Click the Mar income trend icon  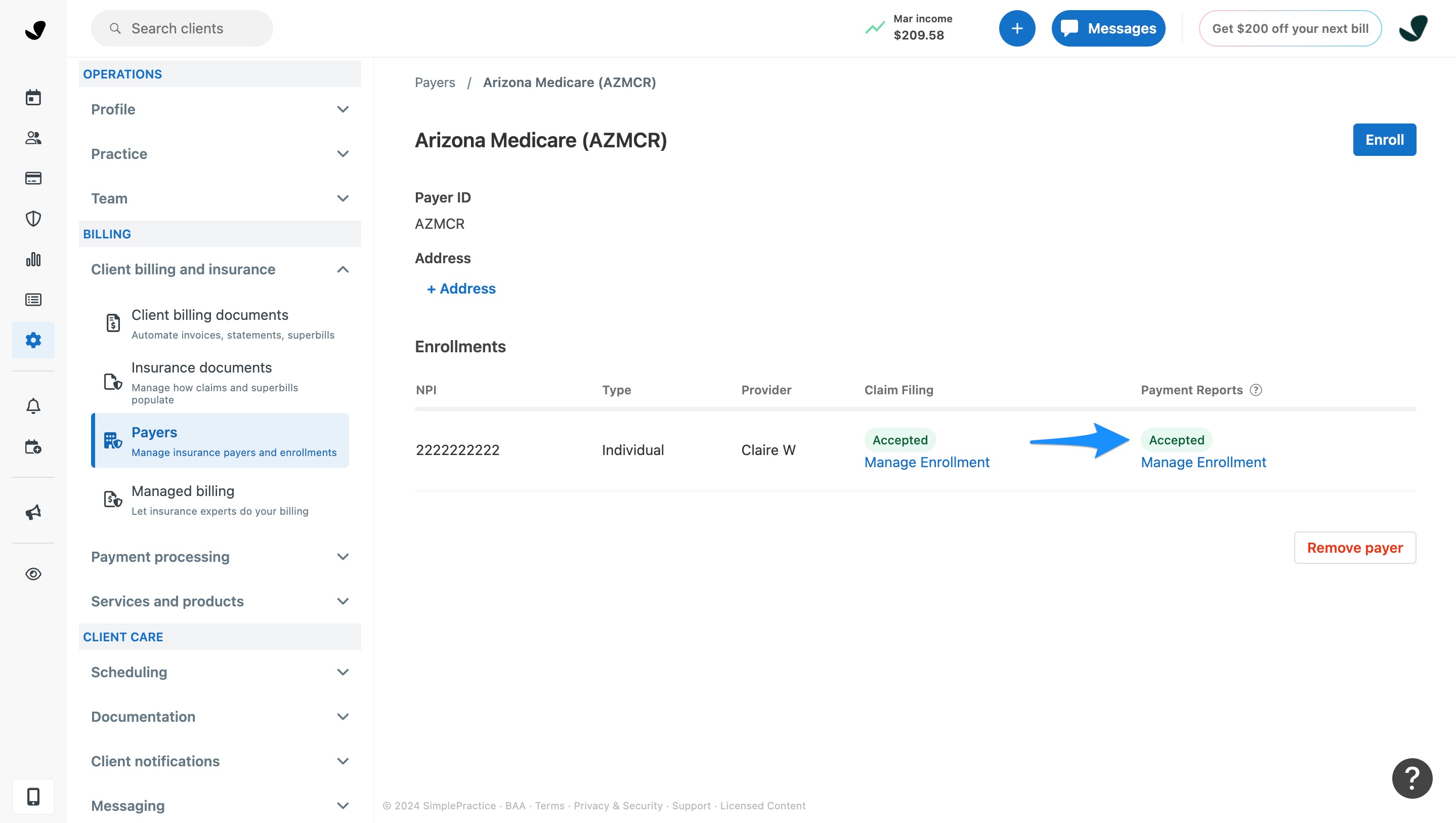tap(874, 28)
